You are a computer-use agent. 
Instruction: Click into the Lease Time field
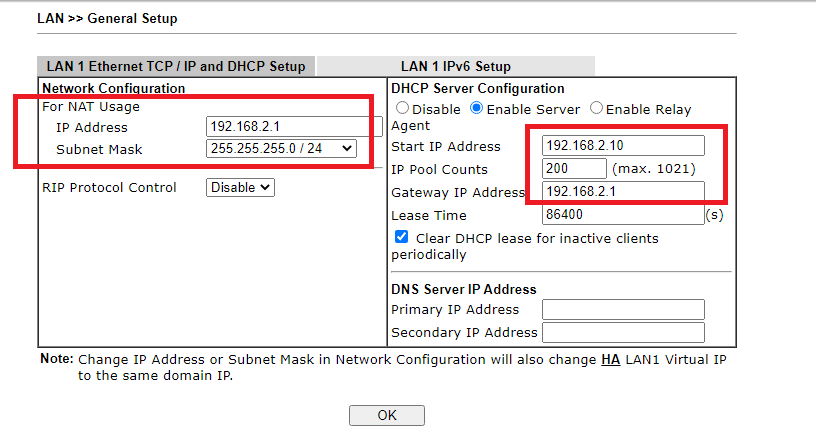(x=623, y=215)
